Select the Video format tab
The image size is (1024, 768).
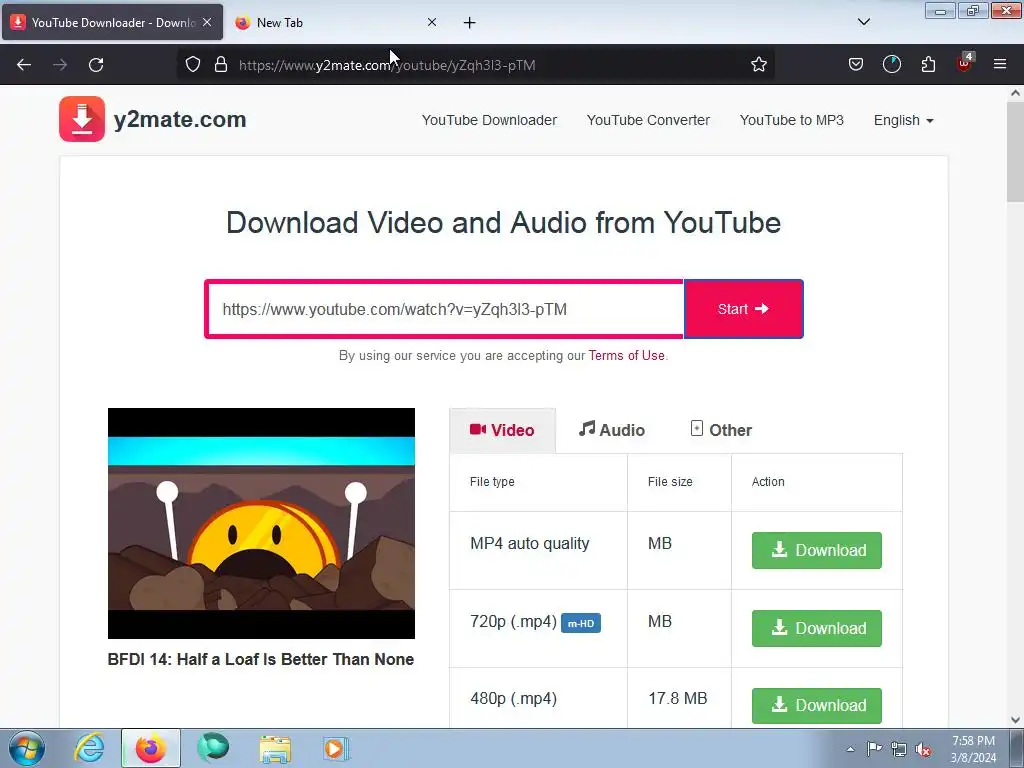click(x=502, y=430)
